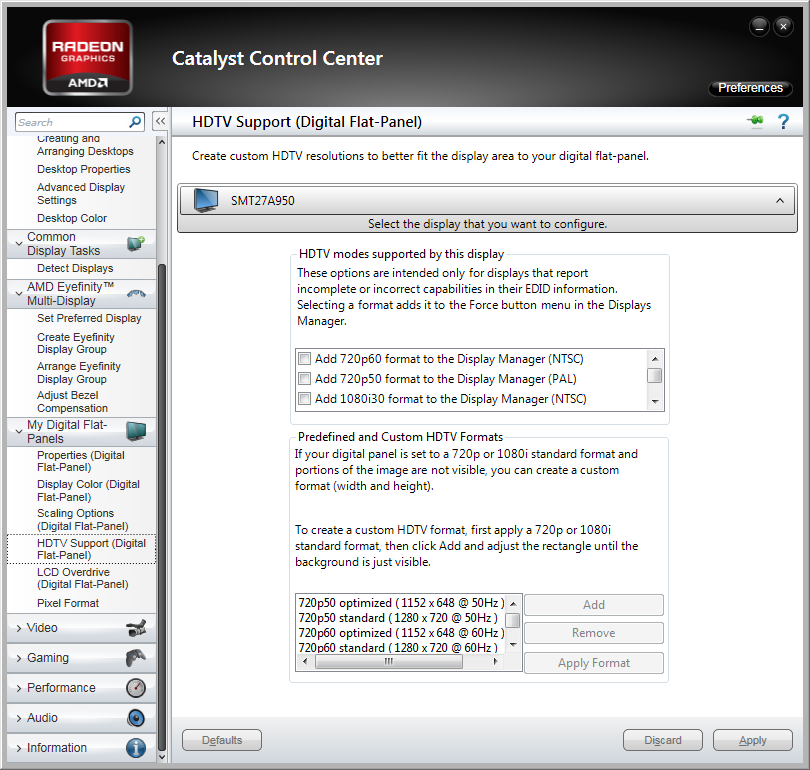Open Set Preferred Display page

coord(89,318)
